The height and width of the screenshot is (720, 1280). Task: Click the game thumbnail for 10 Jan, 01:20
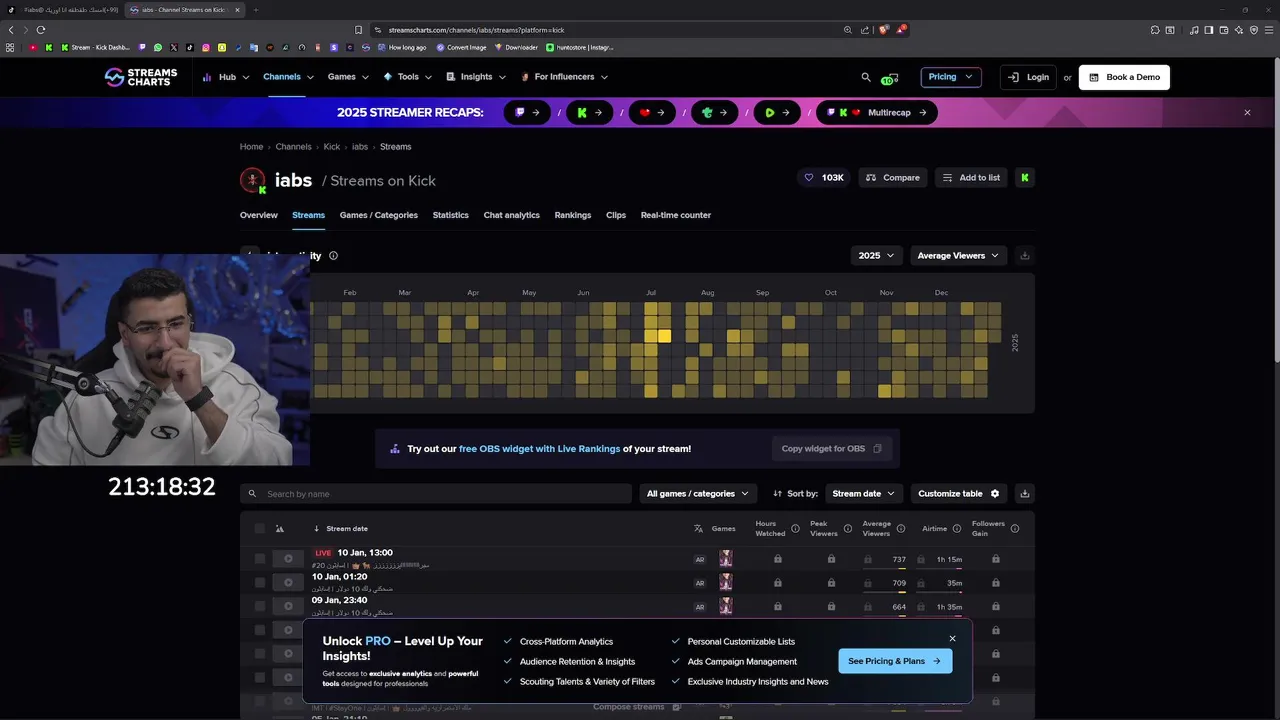(x=726, y=583)
